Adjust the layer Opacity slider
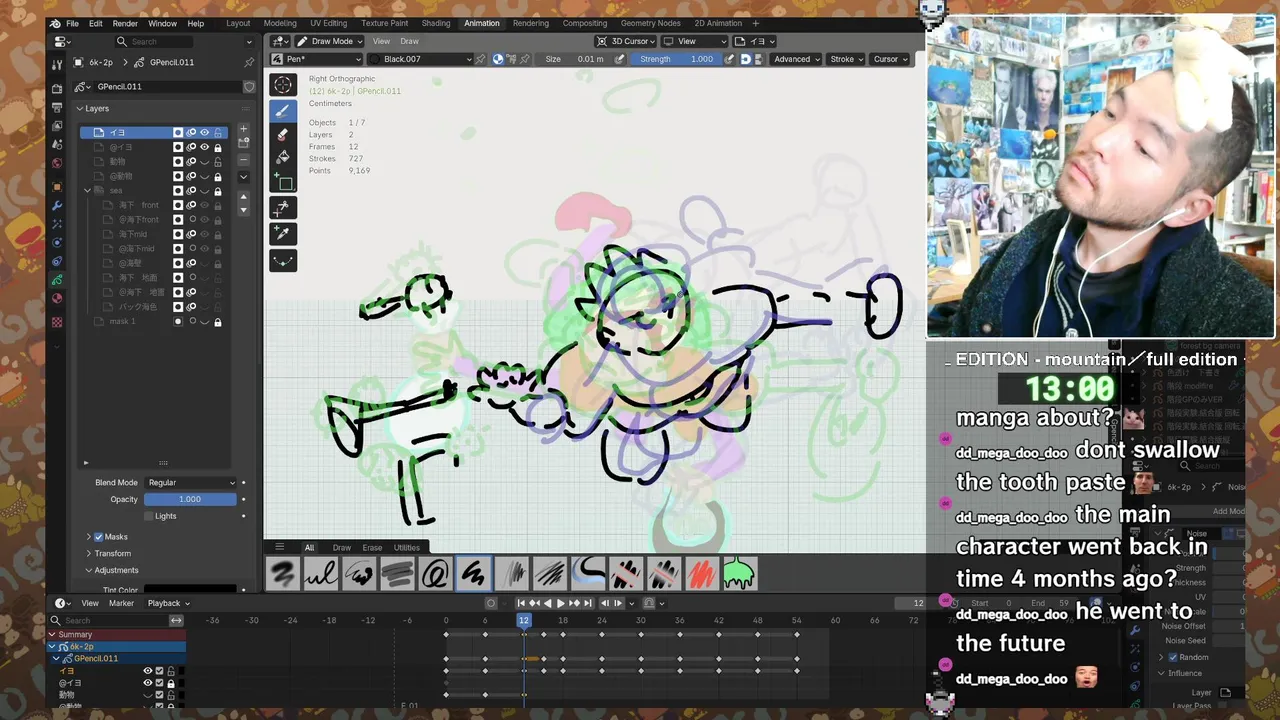The width and height of the screenshot is (1280, 720). point(190,499)
